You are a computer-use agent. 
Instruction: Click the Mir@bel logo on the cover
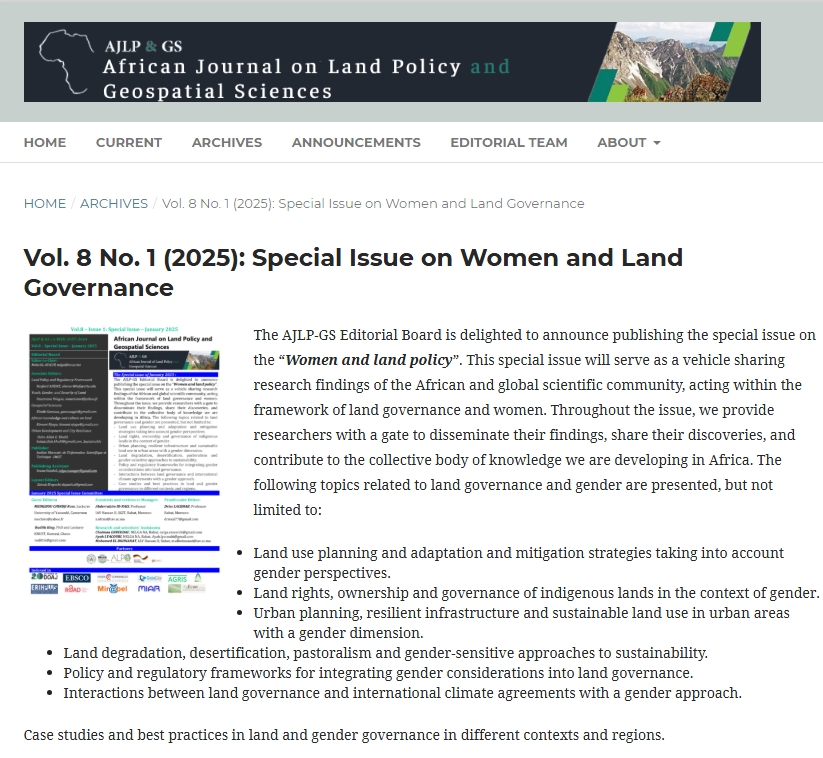[x=112, y=589]
